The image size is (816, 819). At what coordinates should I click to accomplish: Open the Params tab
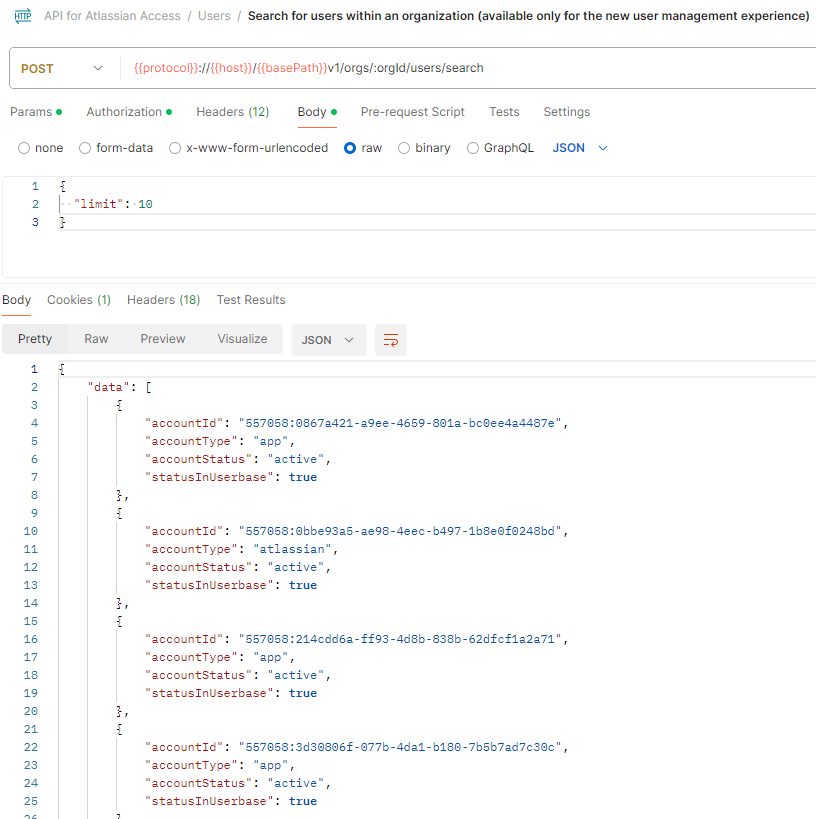tap(36, 112)
